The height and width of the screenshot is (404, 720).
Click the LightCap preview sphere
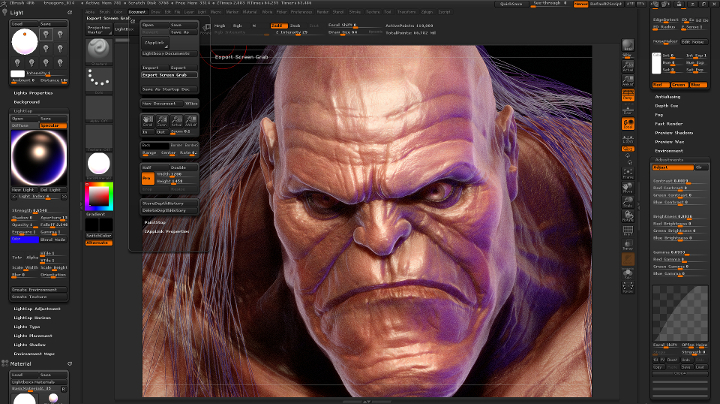pos(39,157)
